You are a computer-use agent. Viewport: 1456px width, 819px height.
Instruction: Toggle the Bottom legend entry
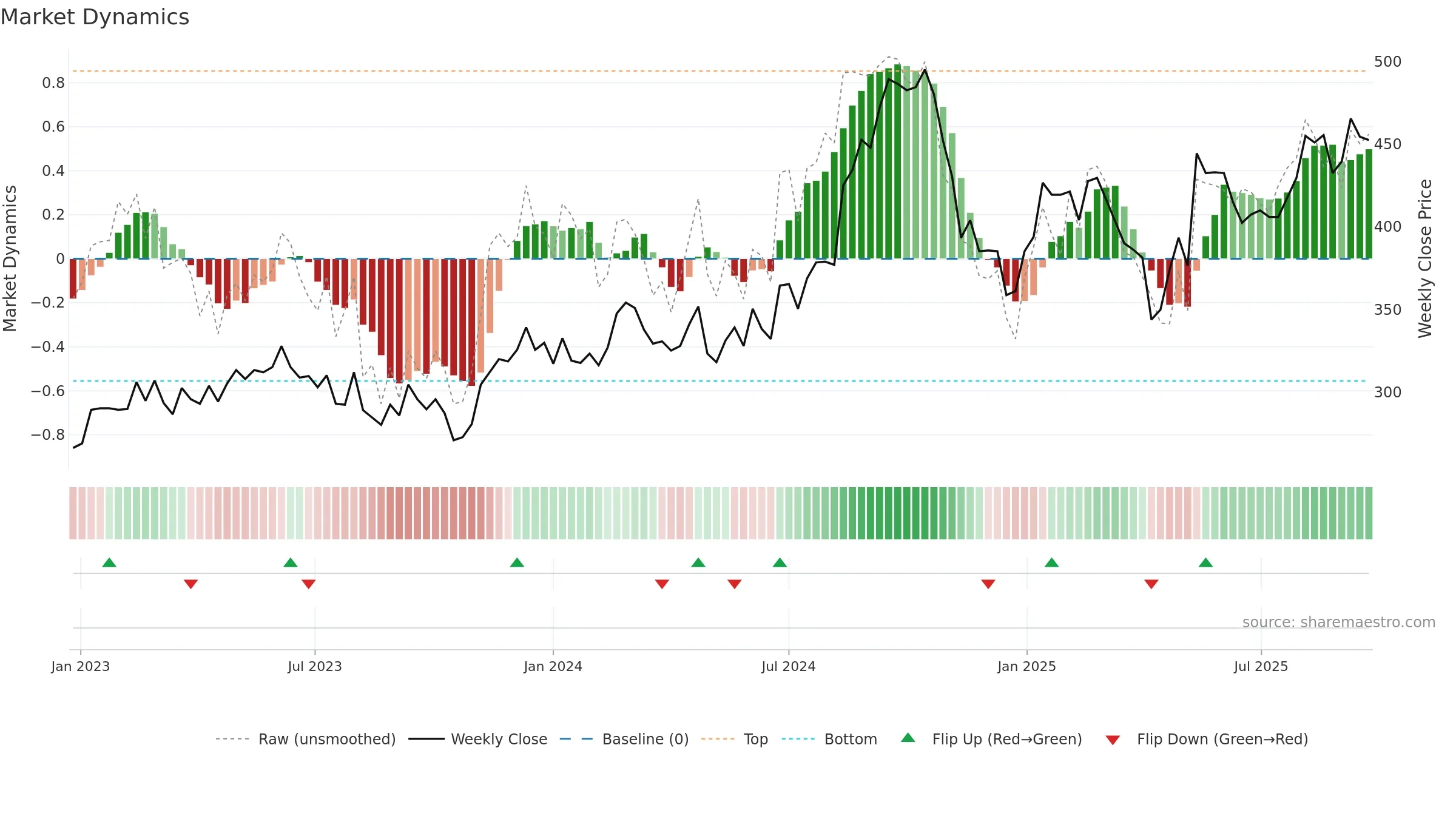(x=829, y=739)
